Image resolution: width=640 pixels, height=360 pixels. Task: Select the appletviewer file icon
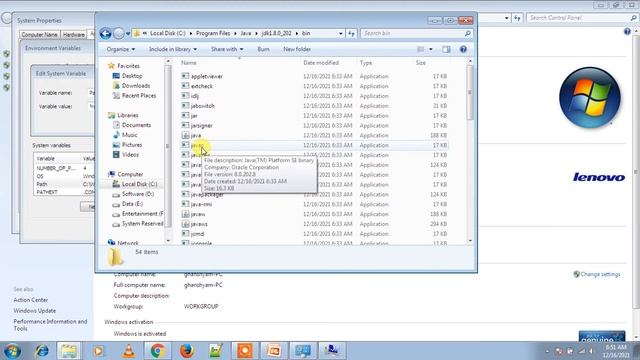[185, 76]
